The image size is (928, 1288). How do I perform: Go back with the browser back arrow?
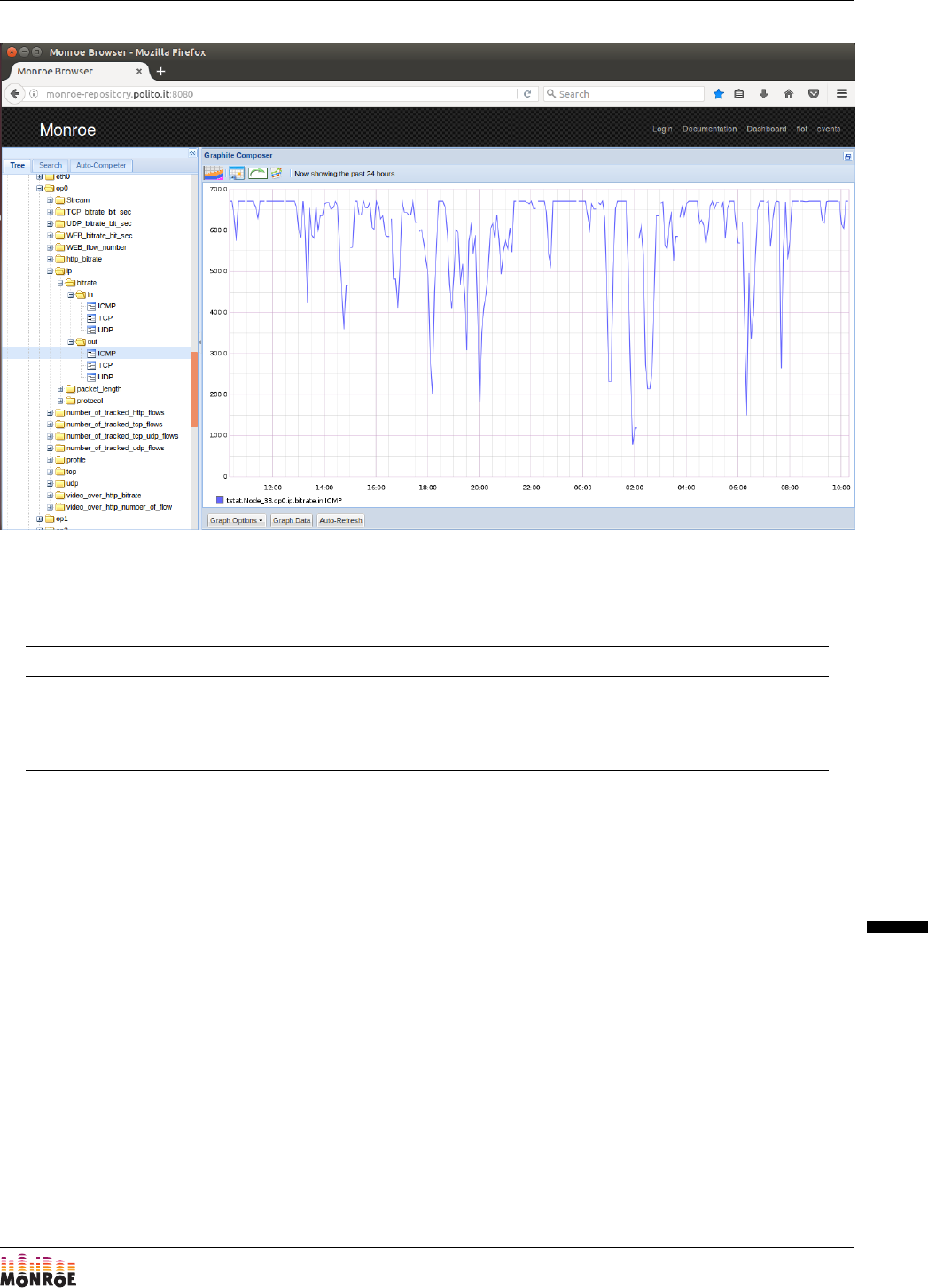(x=15, y=94)
